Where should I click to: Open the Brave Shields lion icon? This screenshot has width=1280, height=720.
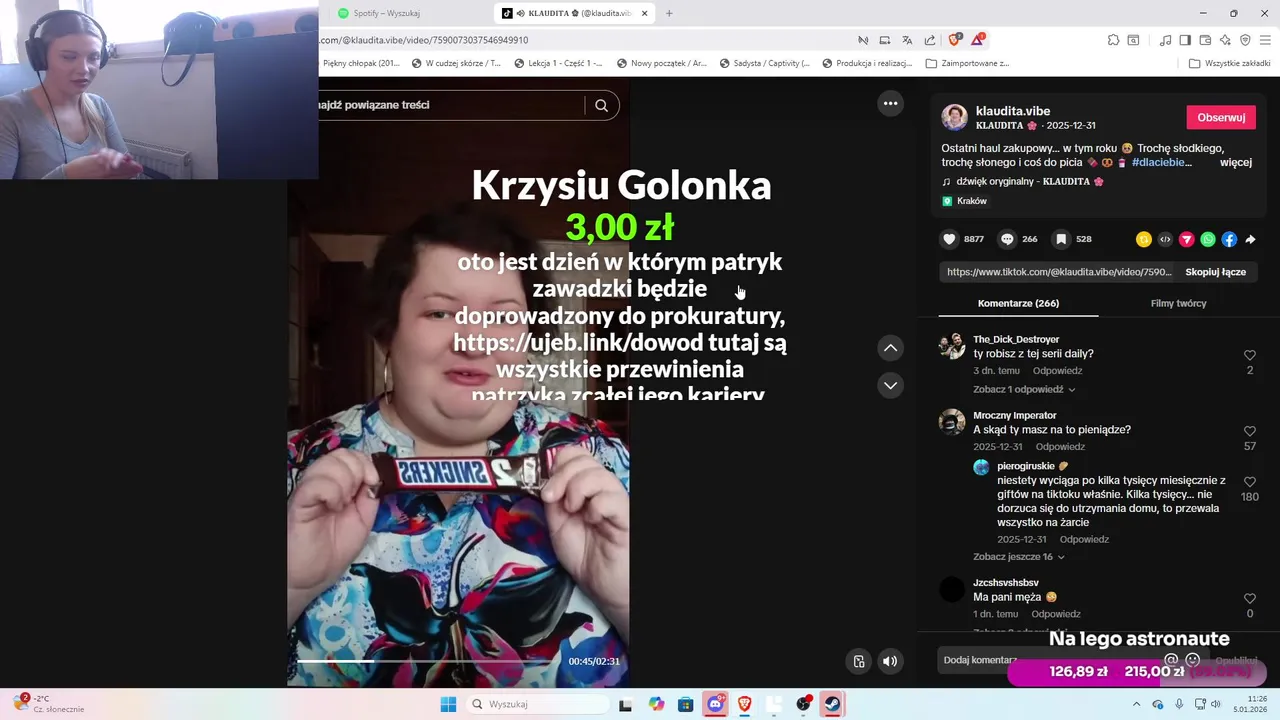[x=955, y=40]
